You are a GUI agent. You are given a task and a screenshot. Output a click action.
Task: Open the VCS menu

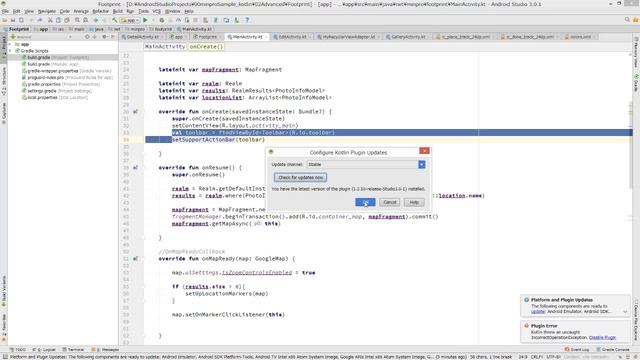pyautogui.click(x=156, y=11)
